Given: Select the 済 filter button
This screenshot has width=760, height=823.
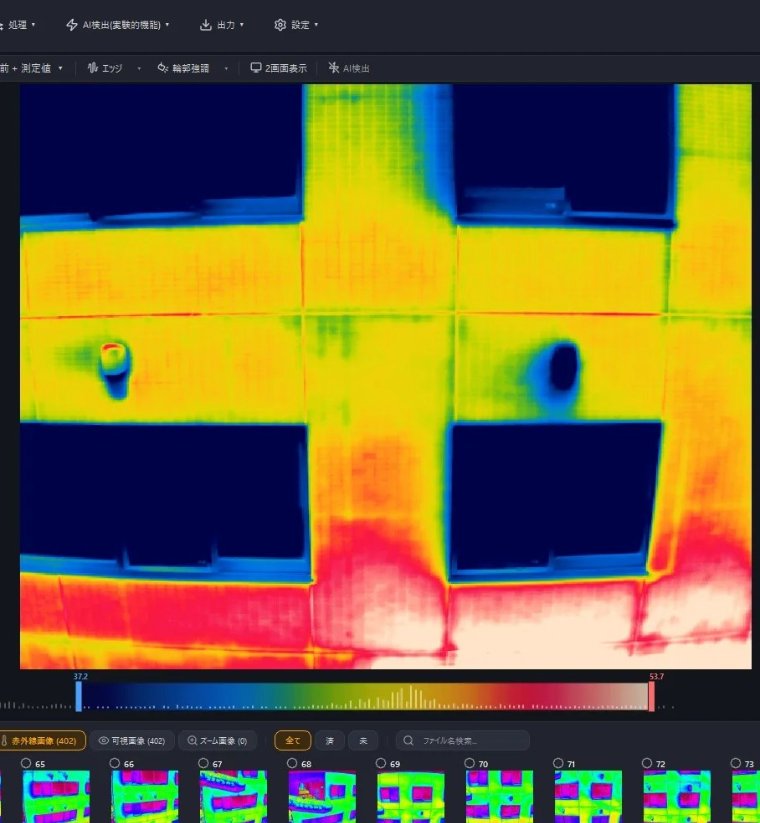Looking at the screenshot, I should (x=330, y=741).
